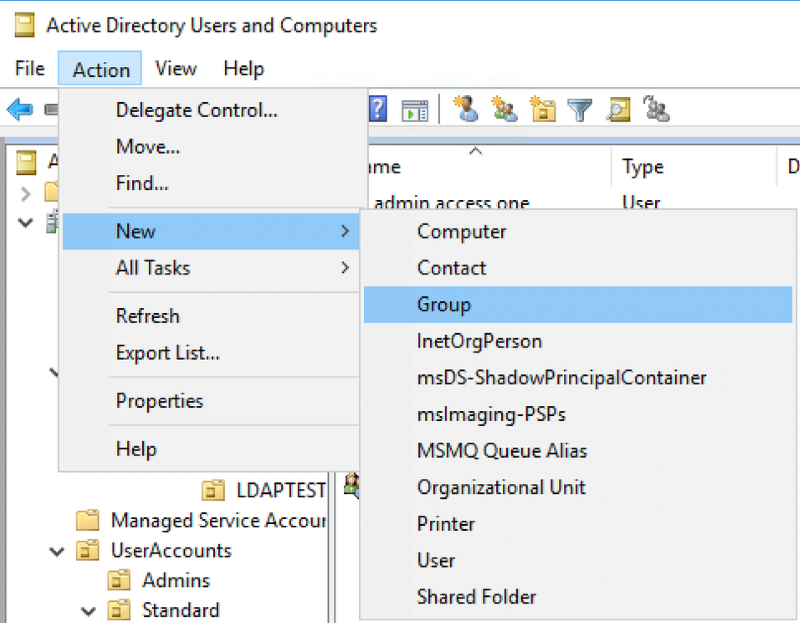
Task: Select MSMQ Queue Alias in New submenu
Action: [578, 451]
